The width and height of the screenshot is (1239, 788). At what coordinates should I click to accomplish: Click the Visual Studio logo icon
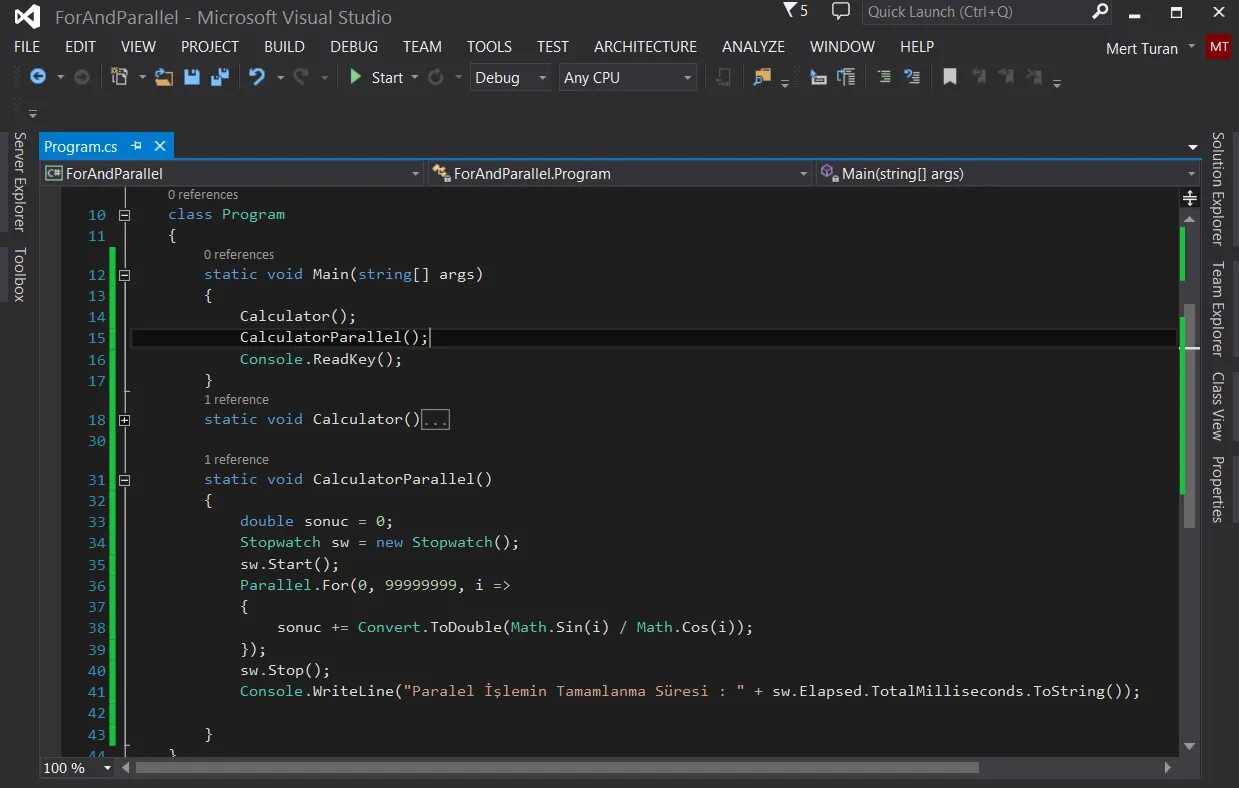tap(27, 17)
